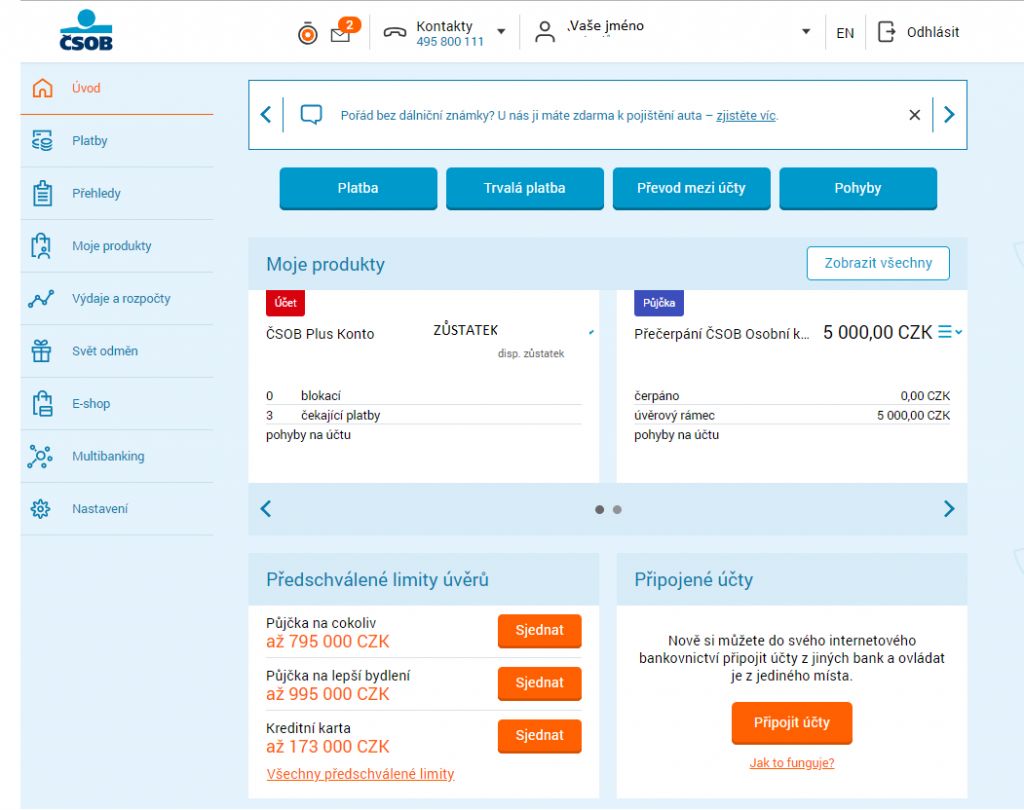The width and height of the screenshot is (1024, 810).
Task: Open the Přehledy menu item
Action: tap(117, 193)
